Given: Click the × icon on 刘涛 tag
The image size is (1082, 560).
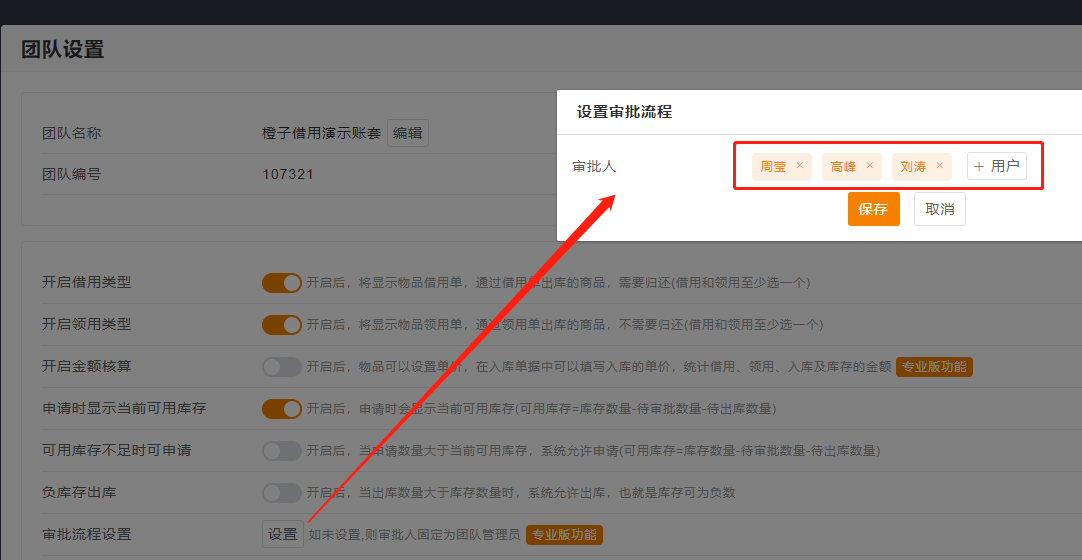Looking at the screenshot, I should click(939, 166).
